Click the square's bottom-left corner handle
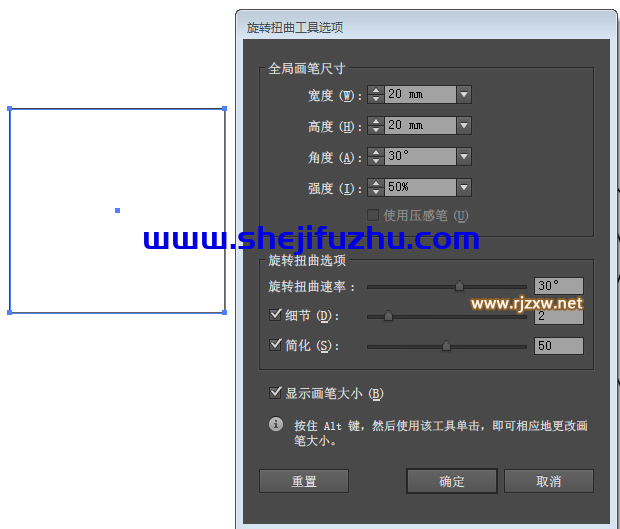 (9, 312)
